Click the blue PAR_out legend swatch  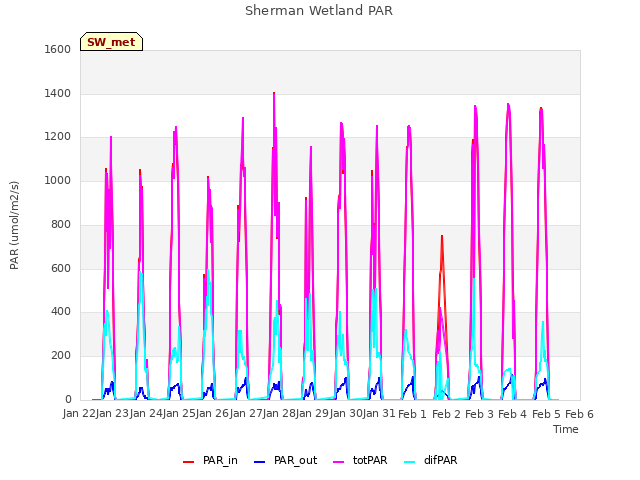click(x=259, y=462)
